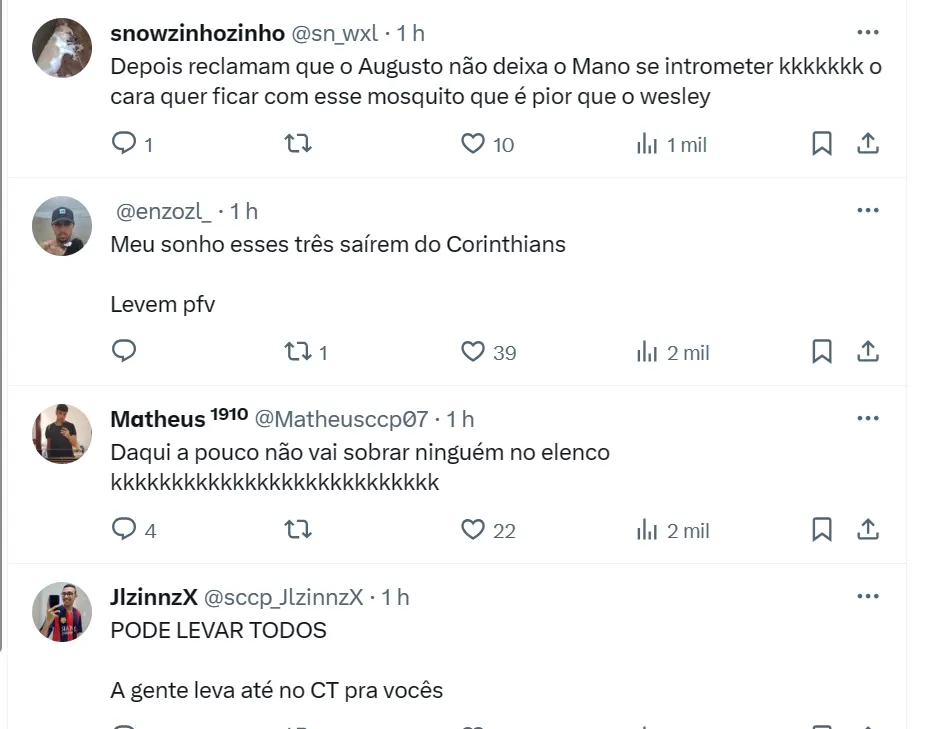Repost the @enzozl_ tweet

coord(298,351)
